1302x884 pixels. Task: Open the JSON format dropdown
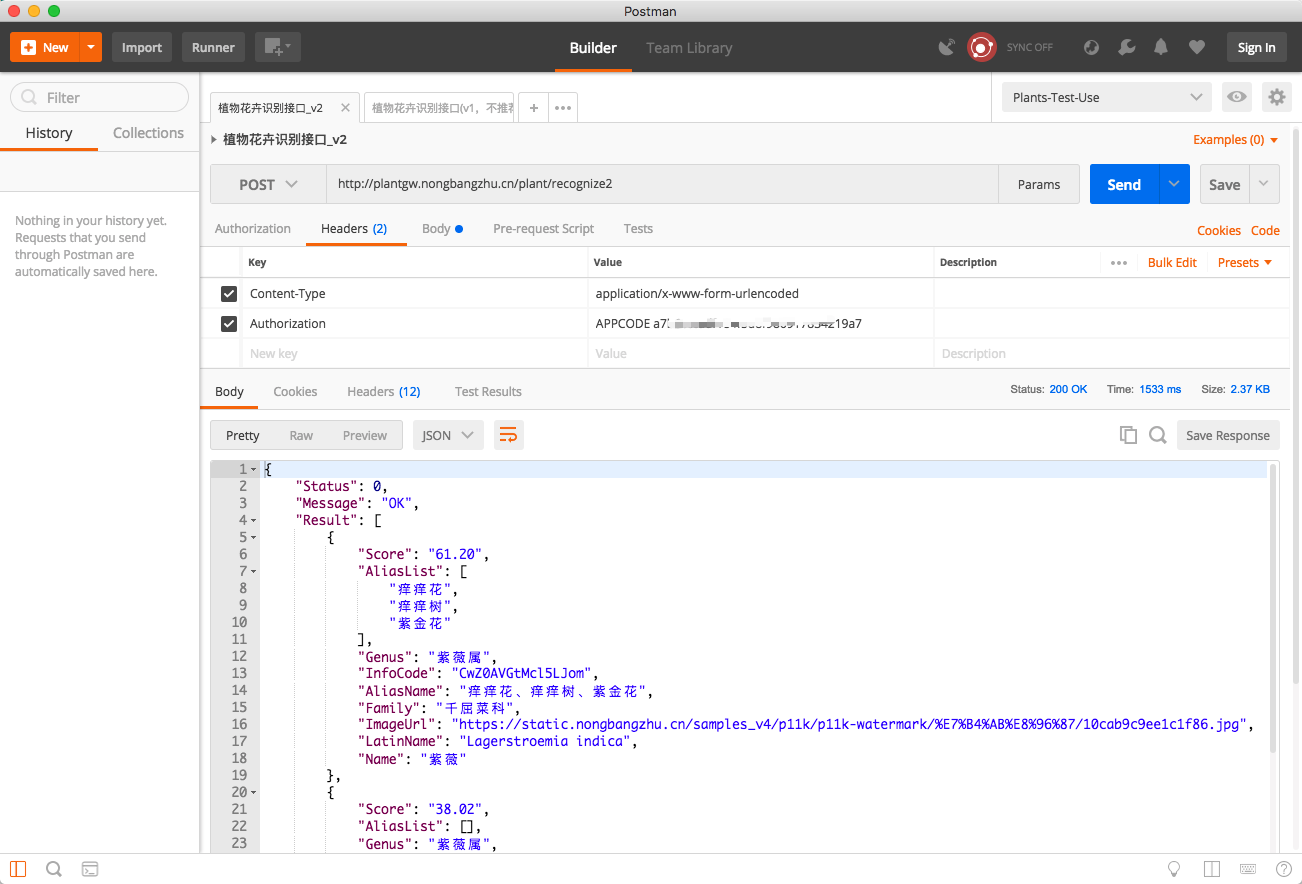pyautogui.click(x=448, y=435)
